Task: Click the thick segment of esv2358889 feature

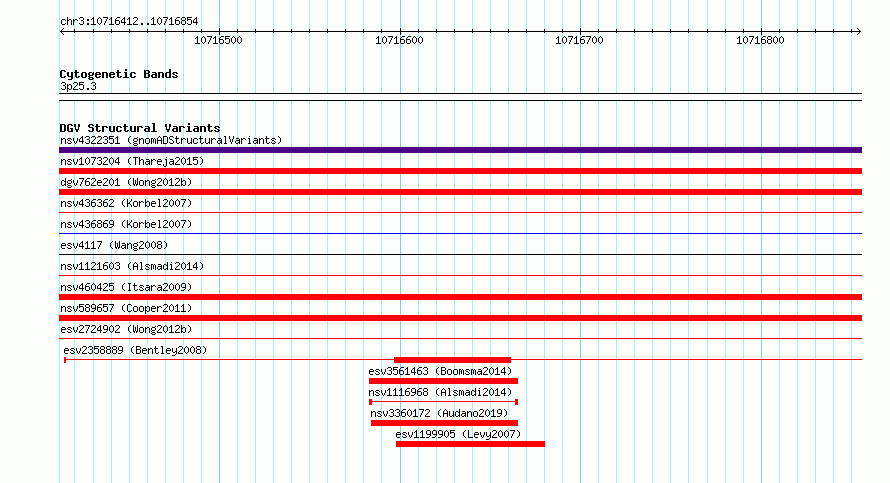Action: pos(452,360)
